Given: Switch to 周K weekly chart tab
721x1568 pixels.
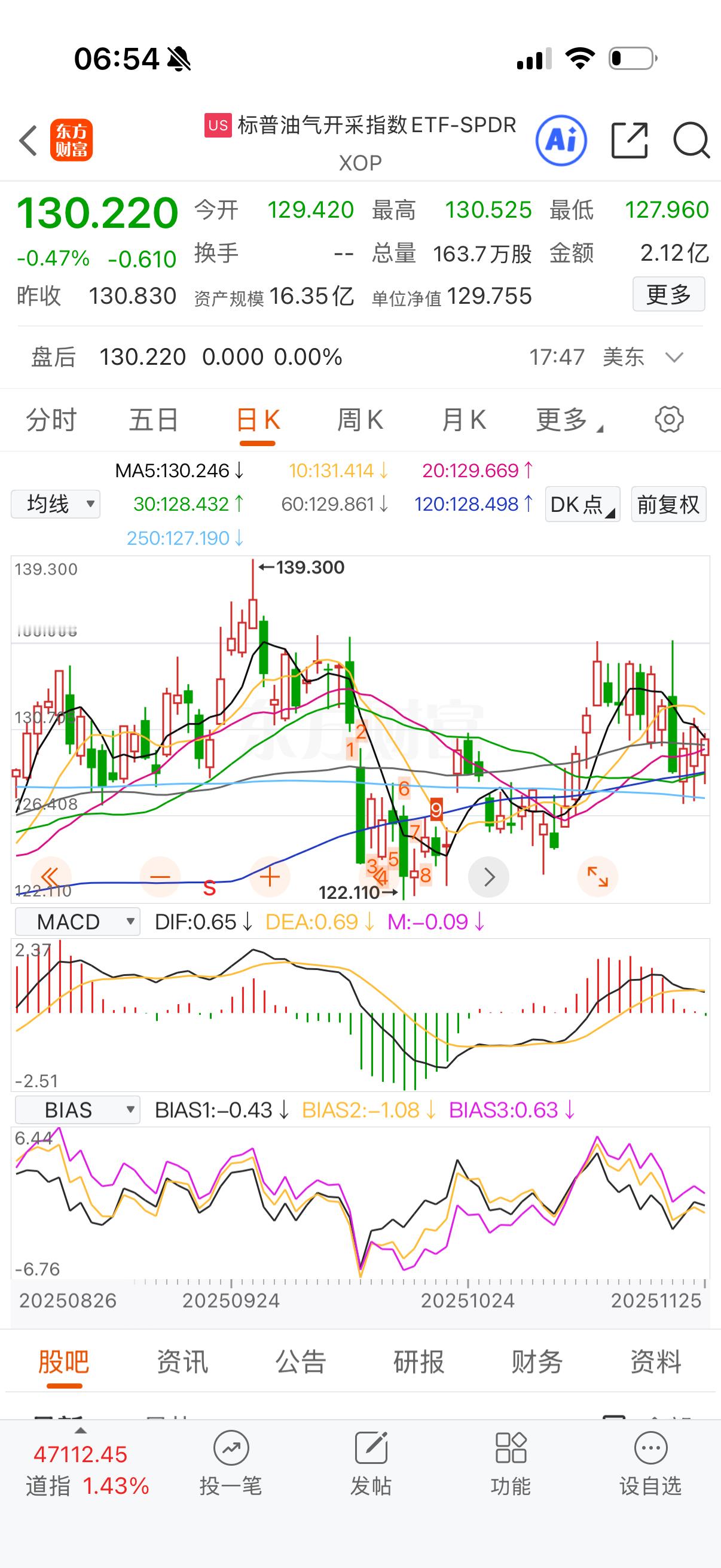Looking at the screenshot, I should click(x=360, y=420).
